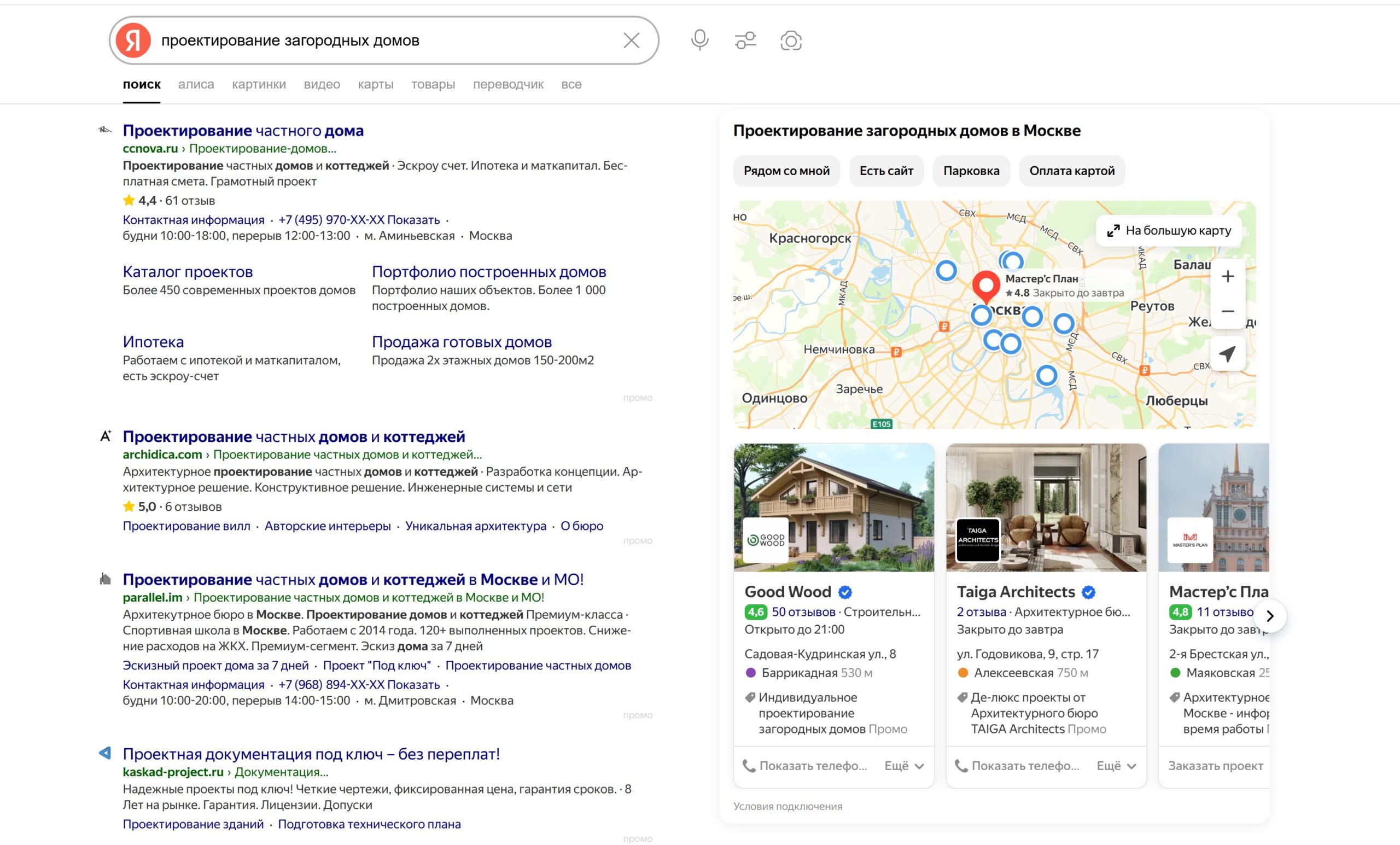Click the 5,0 star rating for archidica

coord(140,506)
